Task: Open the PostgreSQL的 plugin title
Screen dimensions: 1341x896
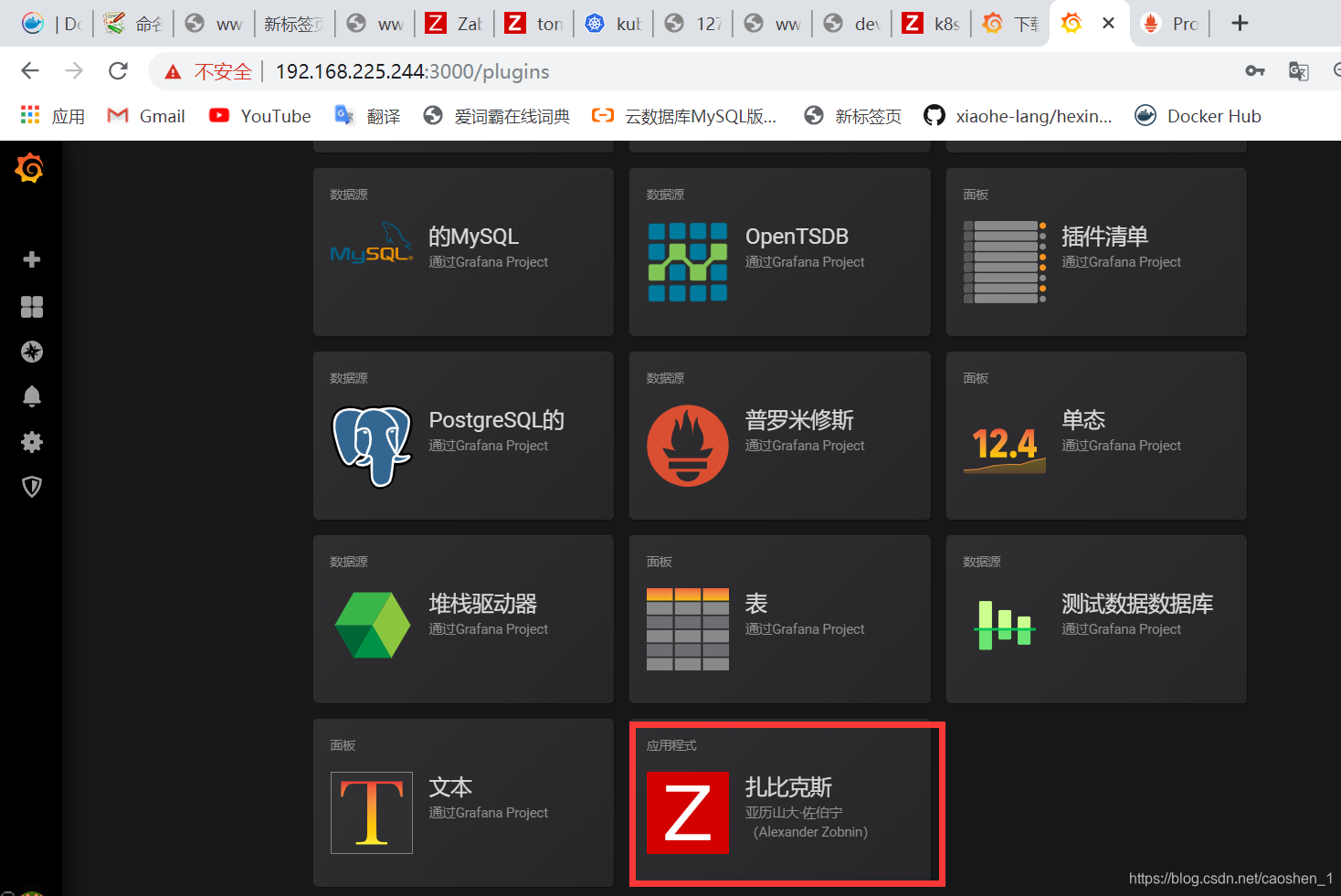Action: pos(496,420)
